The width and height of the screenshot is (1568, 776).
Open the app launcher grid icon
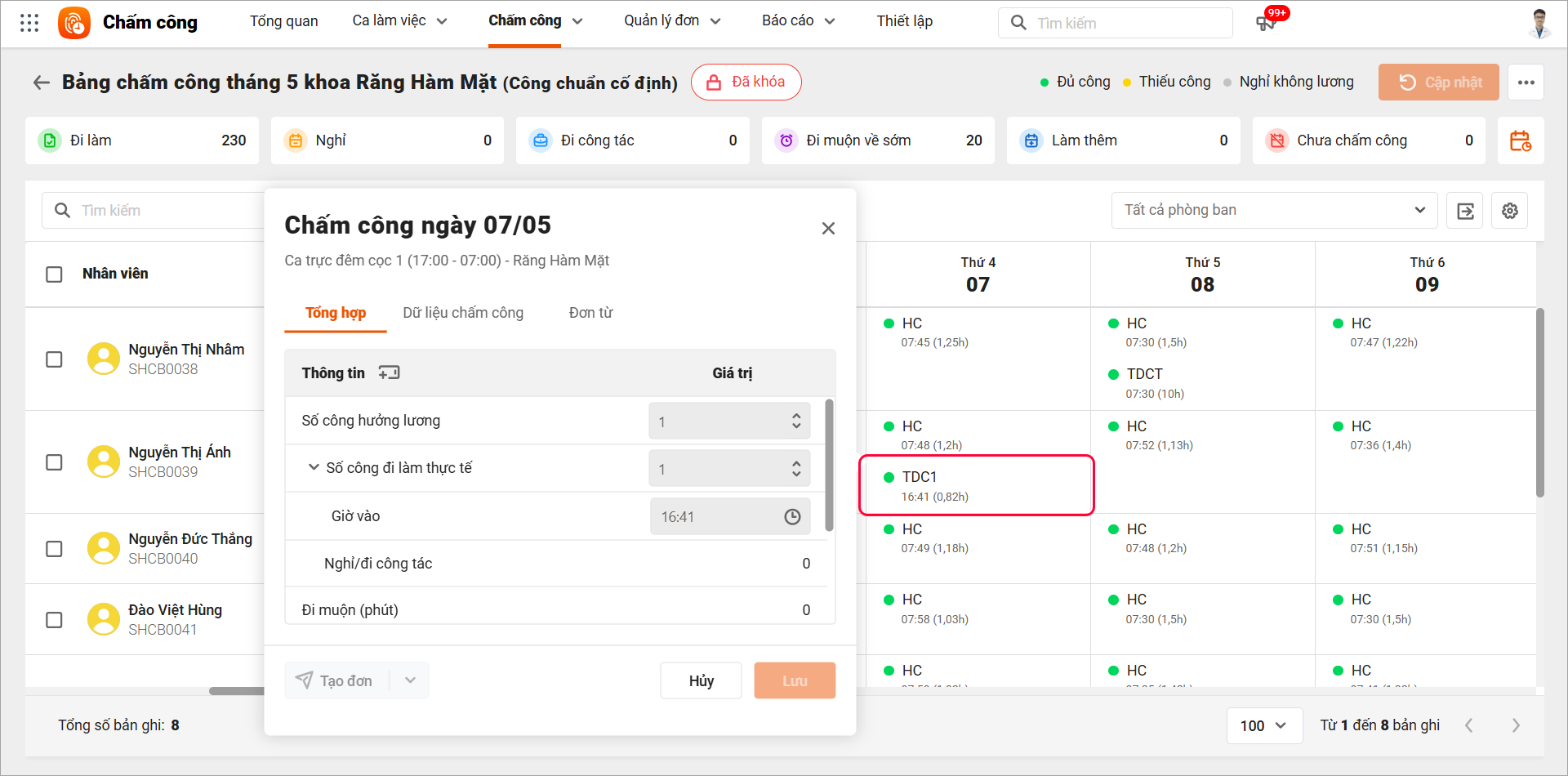(x=29, y=23)
